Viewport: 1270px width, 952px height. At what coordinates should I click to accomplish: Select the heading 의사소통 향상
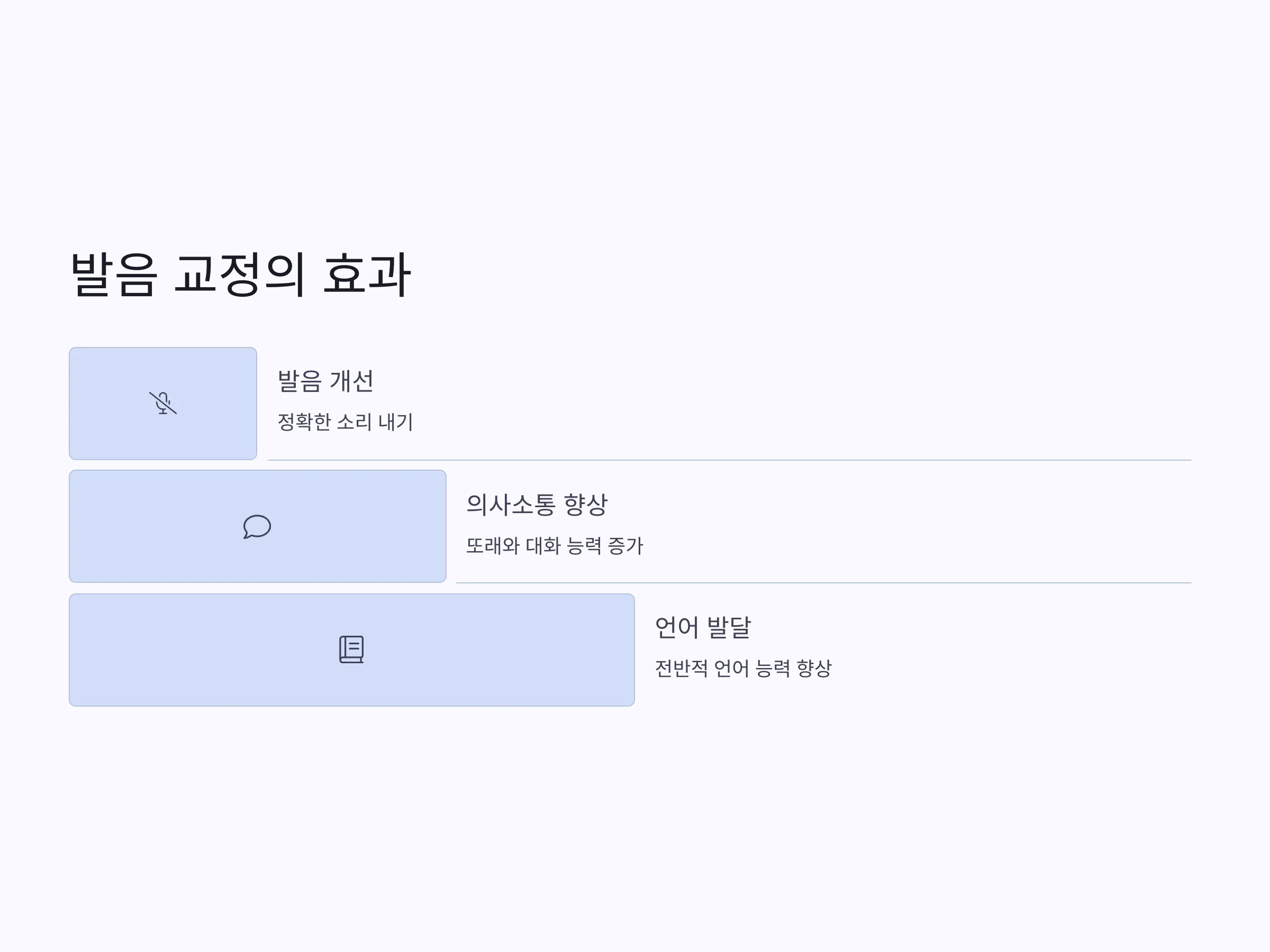tap(537, 505)
